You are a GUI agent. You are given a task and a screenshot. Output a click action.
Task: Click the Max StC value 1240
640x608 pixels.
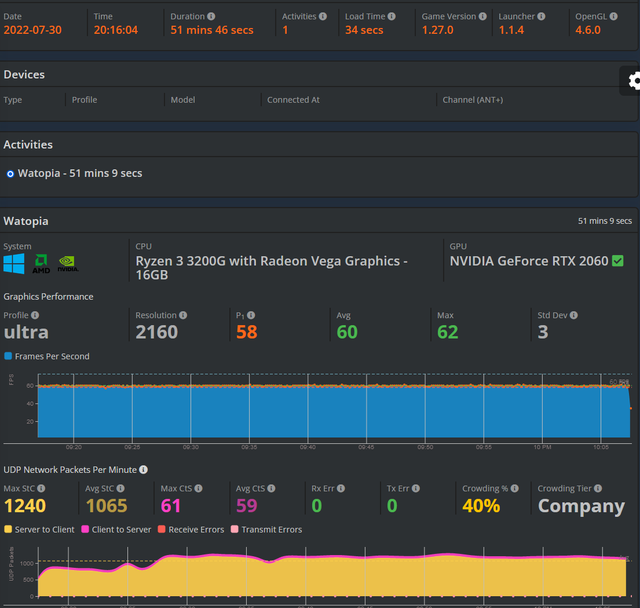click(25, 506)
